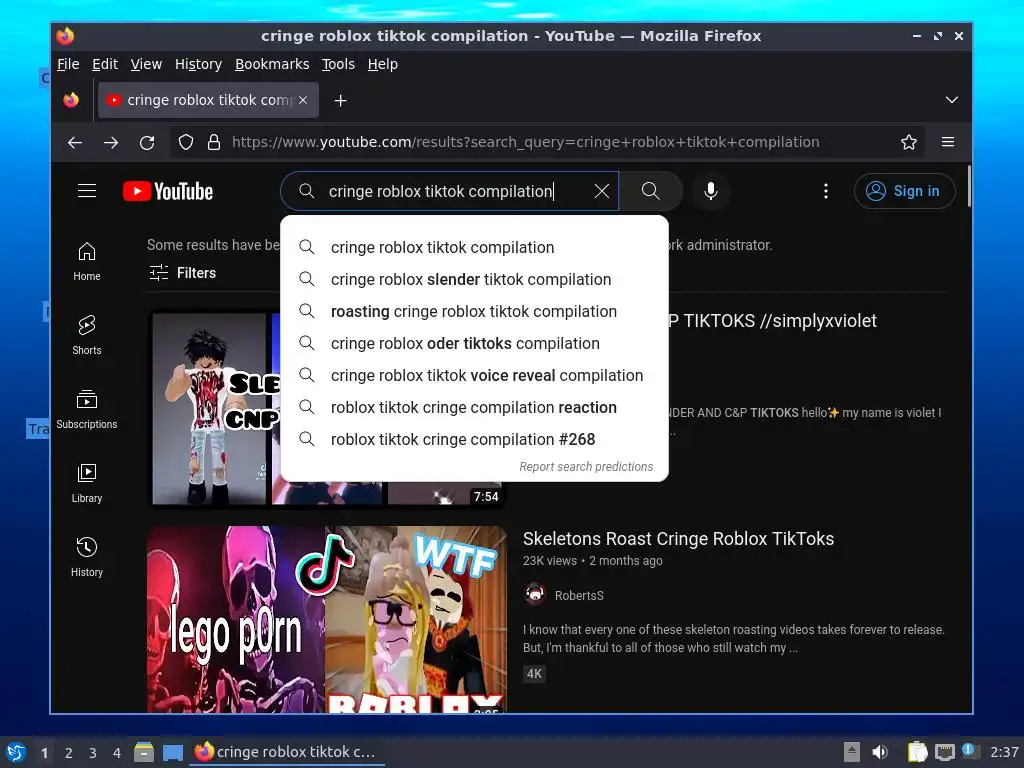This screenshot has height=768, width=1024.
Task: Open the History menu in the menu bar
Action: pos(198,64)
